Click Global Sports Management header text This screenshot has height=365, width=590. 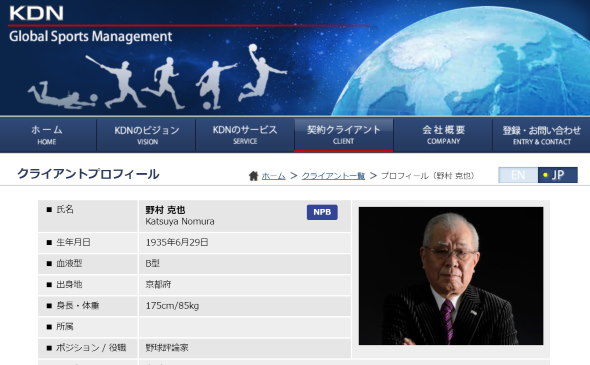[90, 36]
